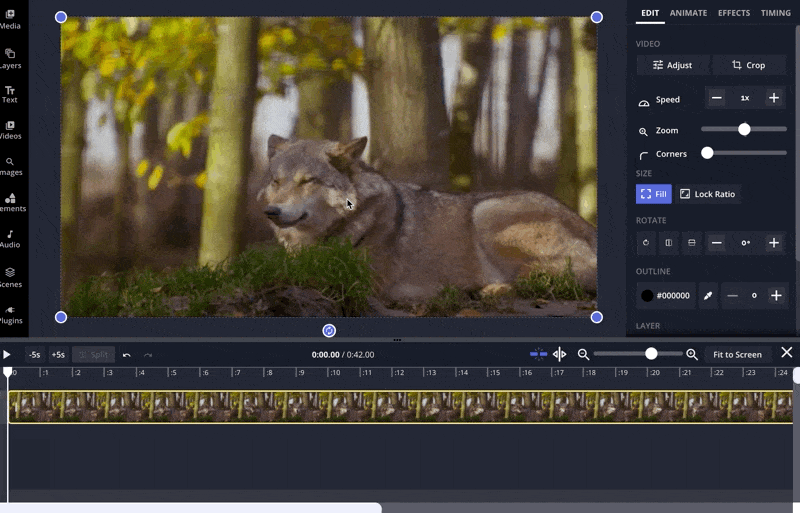
Task: Flip the video horizontally
Action: pyautogui.click(x=669, y=243)
